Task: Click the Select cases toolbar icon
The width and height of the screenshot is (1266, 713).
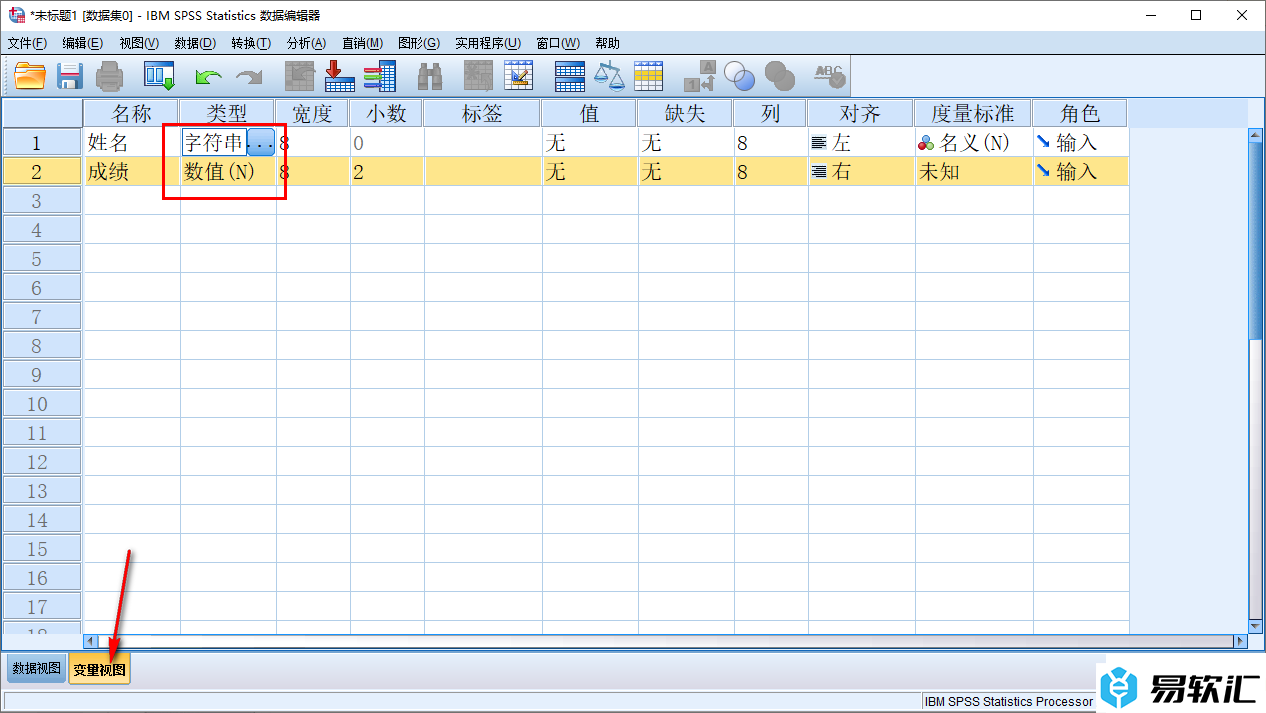Action: 649,76
